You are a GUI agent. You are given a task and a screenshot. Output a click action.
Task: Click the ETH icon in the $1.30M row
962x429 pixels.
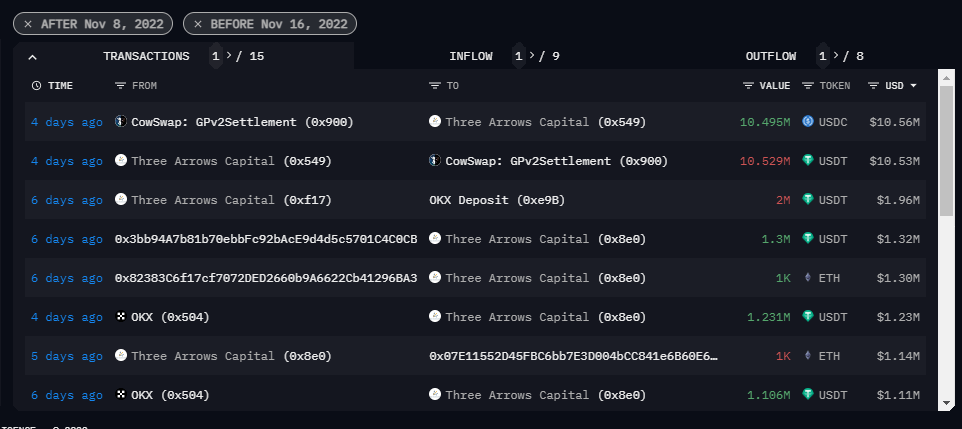808,278
